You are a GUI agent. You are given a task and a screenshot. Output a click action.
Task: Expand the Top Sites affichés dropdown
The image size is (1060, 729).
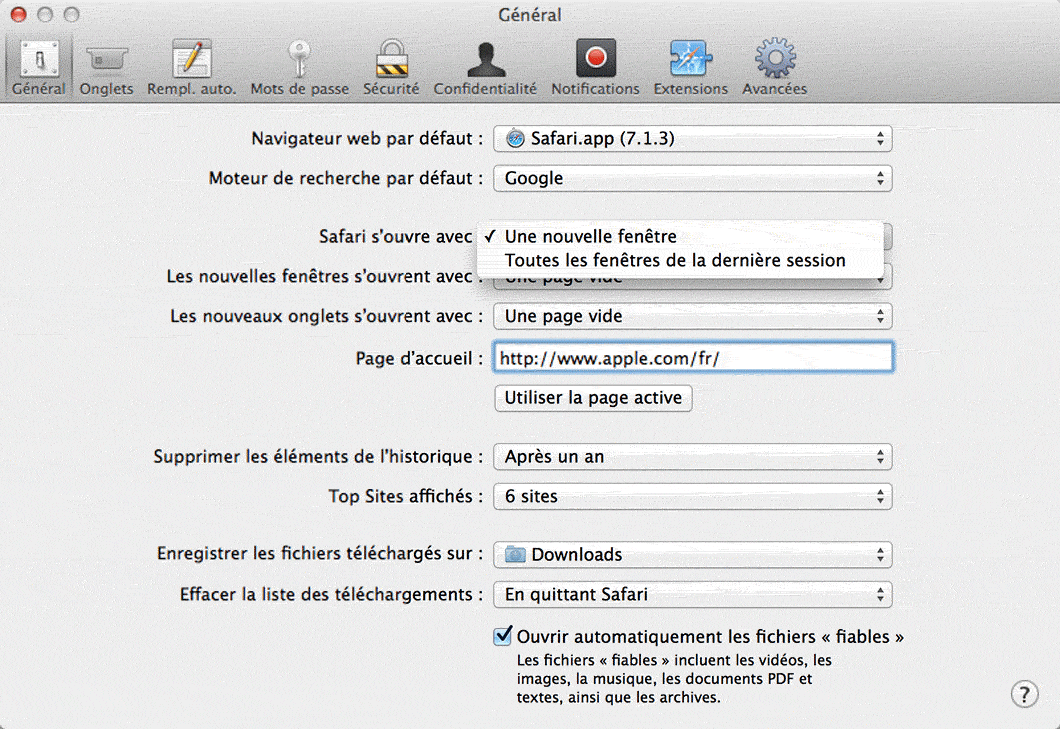coord(692,497)
